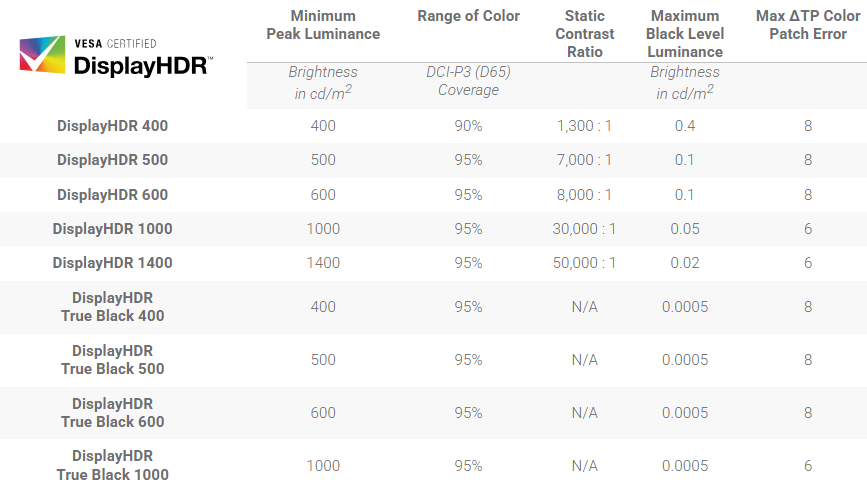Select the 90% color coverage cell

point(468,126)
